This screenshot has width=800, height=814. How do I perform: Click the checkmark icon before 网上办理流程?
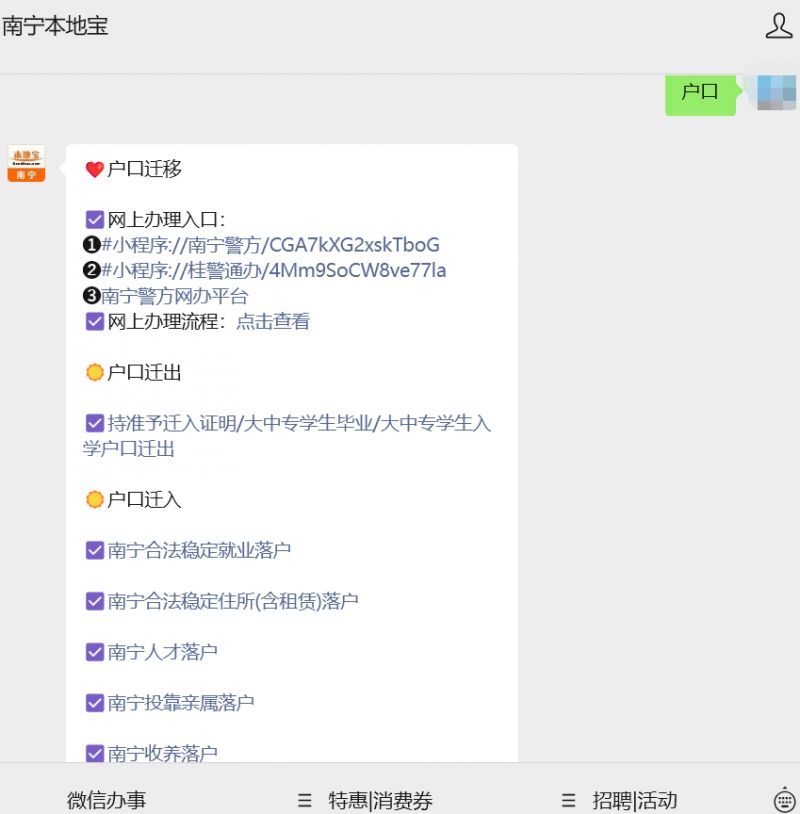click(94, 321)
